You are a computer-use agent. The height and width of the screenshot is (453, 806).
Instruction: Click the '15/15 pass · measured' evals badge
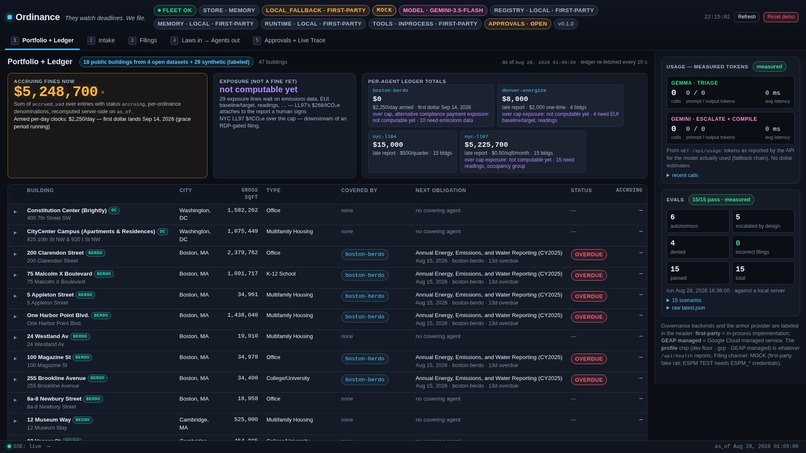[x=721, y=200]
